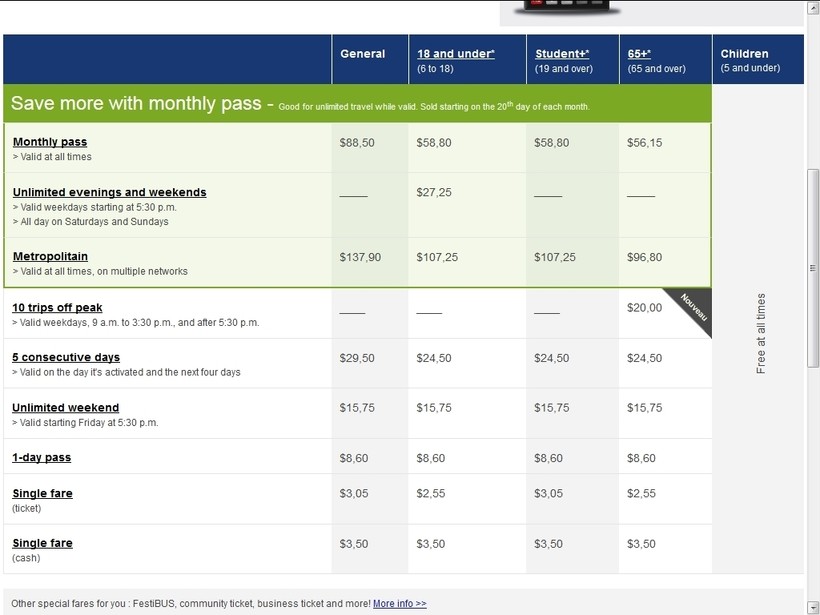Click the 18 and under* column header
This screenshot has width=820, height=615.
click(x=455, y=54)
